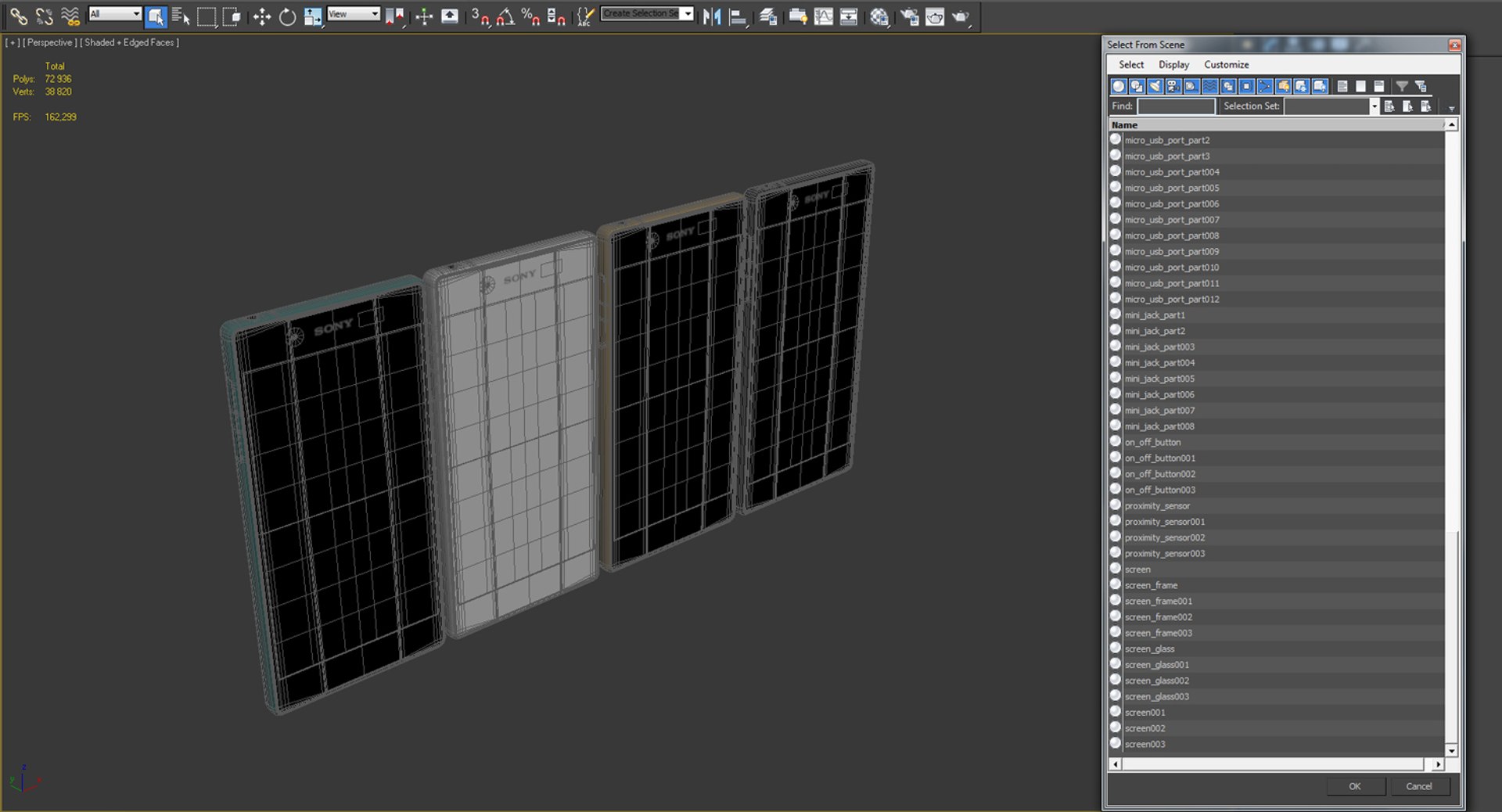This screenshot has height=812, width=1502.
Task: Activate the Rotate tool
Action: [x=287, y=16]
